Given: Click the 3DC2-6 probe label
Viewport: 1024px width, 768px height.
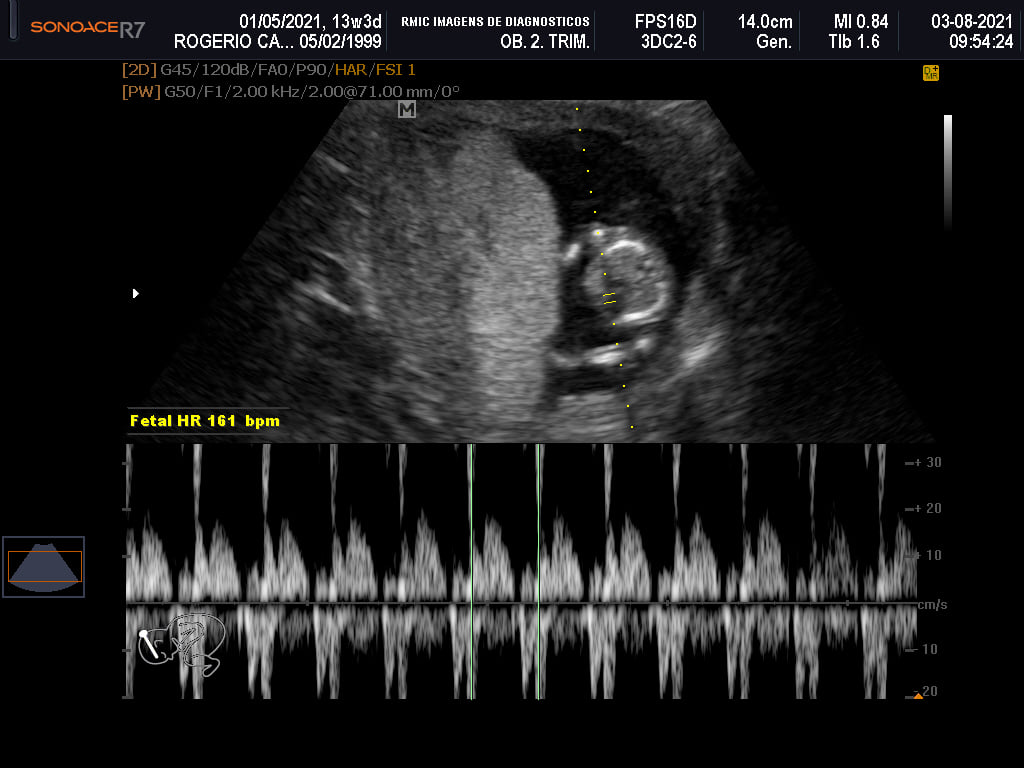Looking at the screenshot, I should 668,42.
